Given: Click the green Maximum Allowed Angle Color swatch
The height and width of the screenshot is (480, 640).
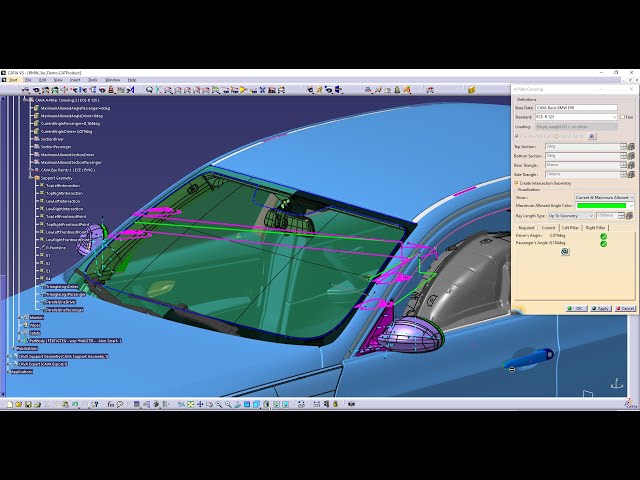Looking at the screenshot, I should coord(601,206).
